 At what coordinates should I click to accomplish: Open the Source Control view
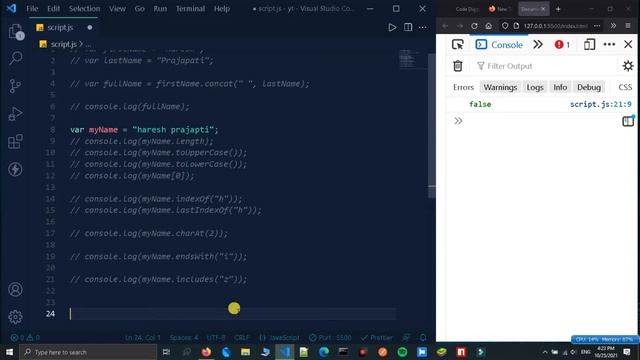click(x=16, y=86)
